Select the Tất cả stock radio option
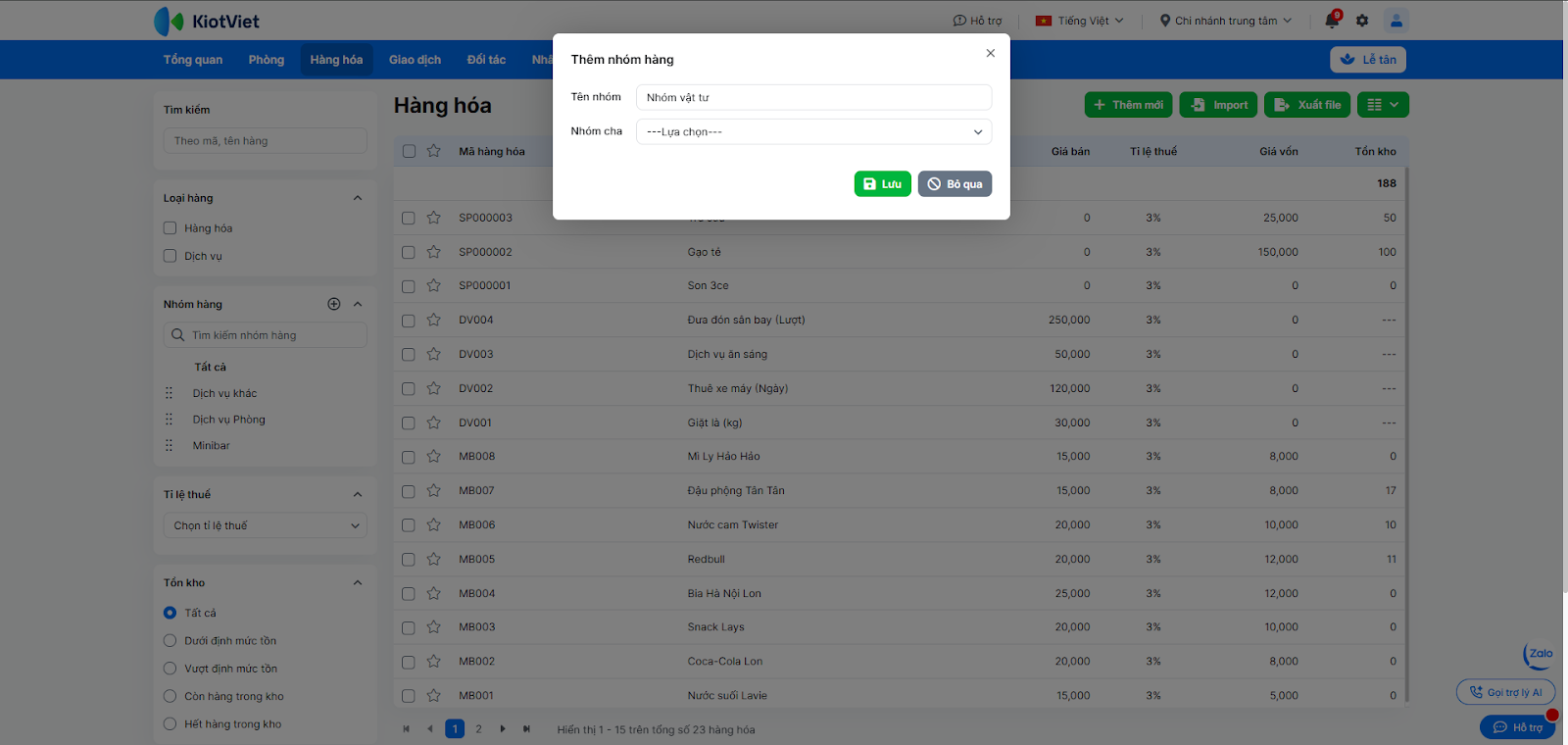Image resolution: width=1568 pixels, height=745 pixels. (x=170, y=613)
